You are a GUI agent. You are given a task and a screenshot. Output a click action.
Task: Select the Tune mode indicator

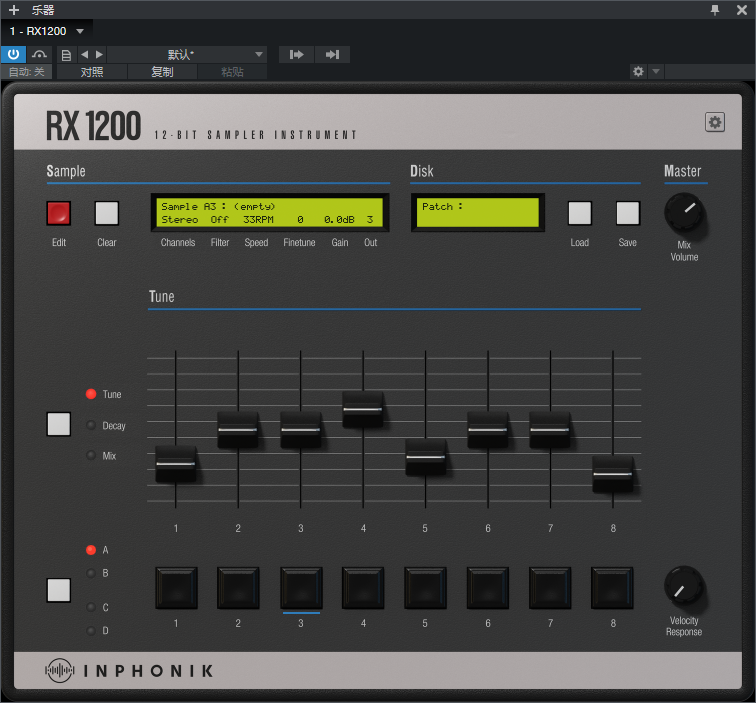click(91, 394)
